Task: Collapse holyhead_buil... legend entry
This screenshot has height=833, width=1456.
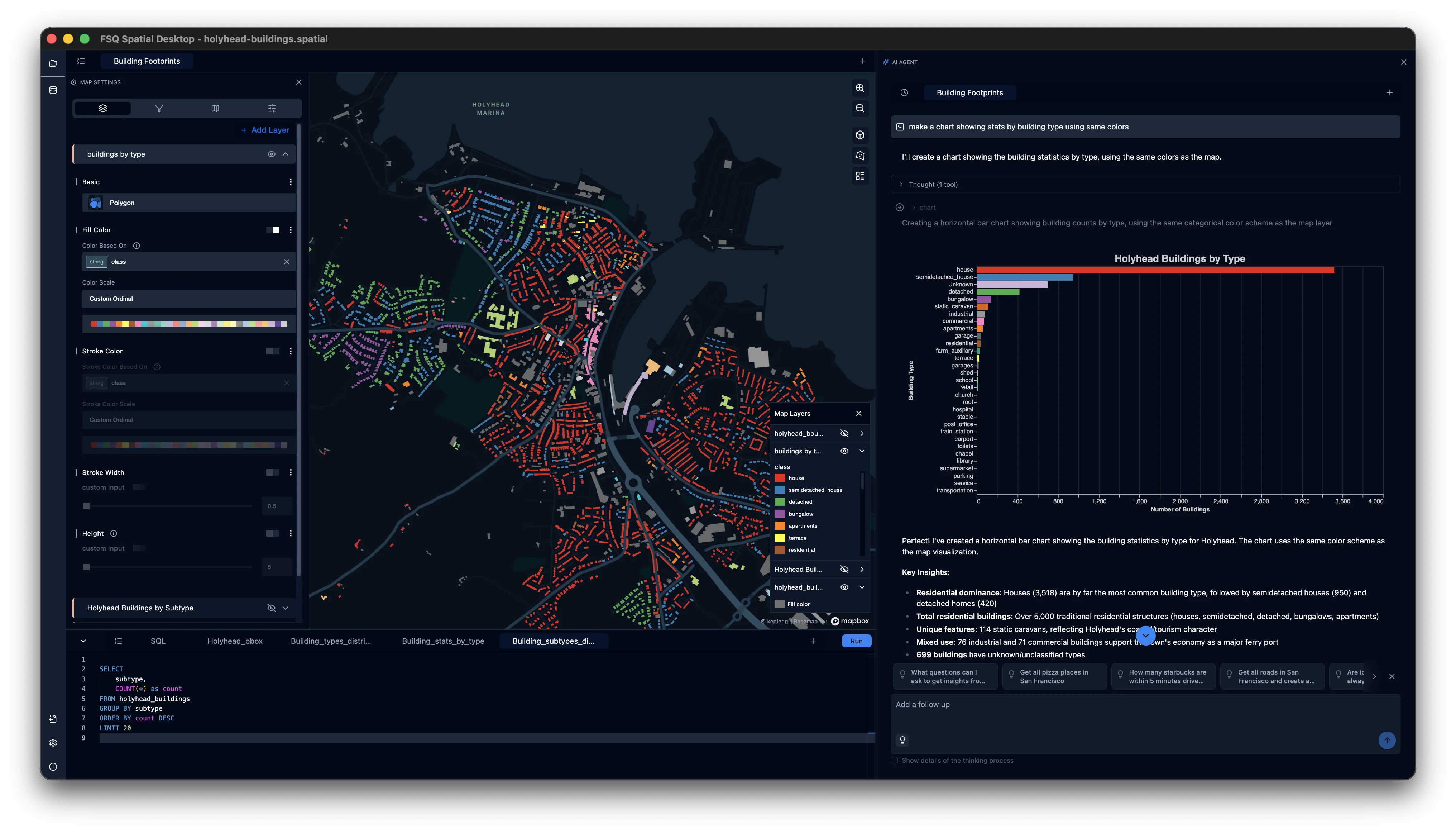Action: [862, 587]
